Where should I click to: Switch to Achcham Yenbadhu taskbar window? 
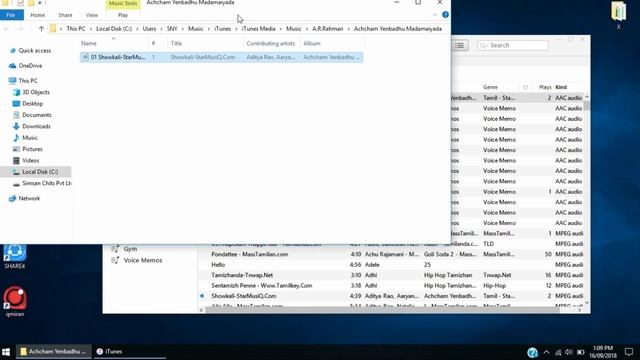53,351
